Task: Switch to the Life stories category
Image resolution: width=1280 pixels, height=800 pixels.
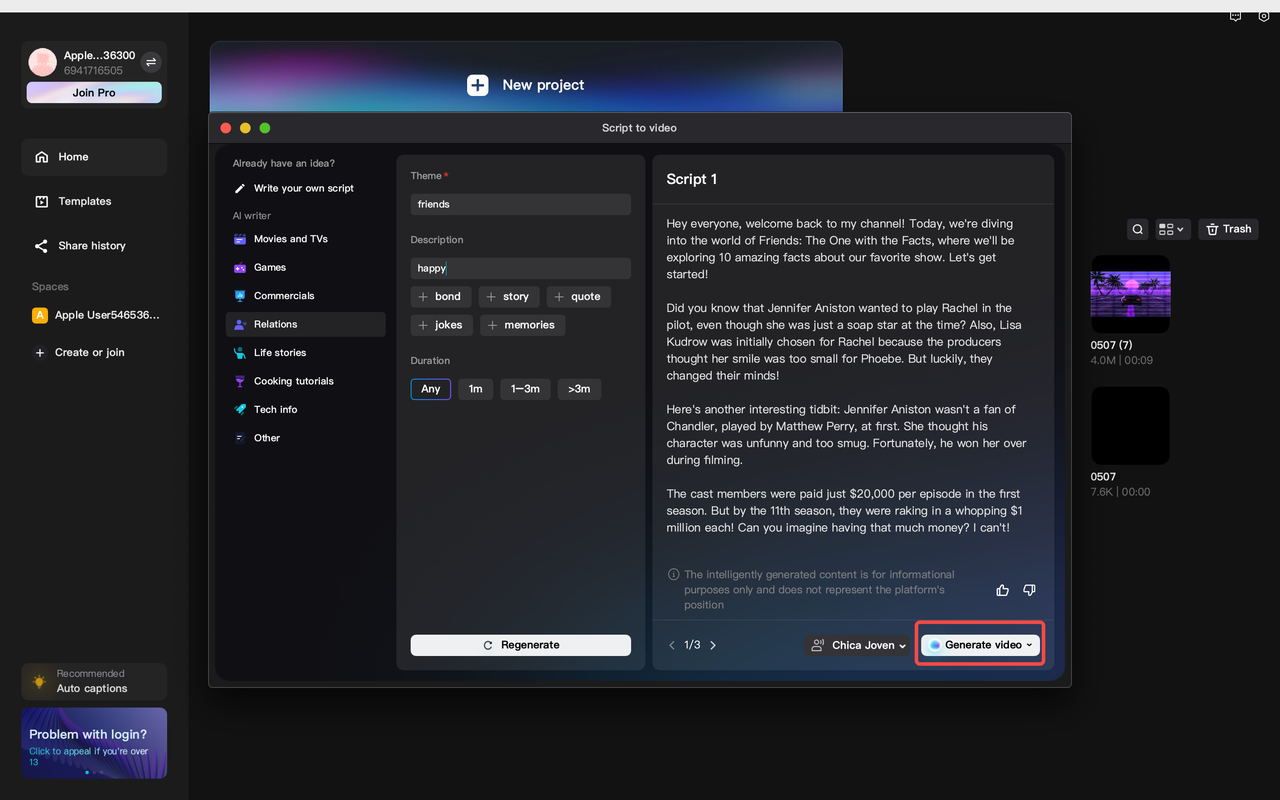Action: point(281,352)
